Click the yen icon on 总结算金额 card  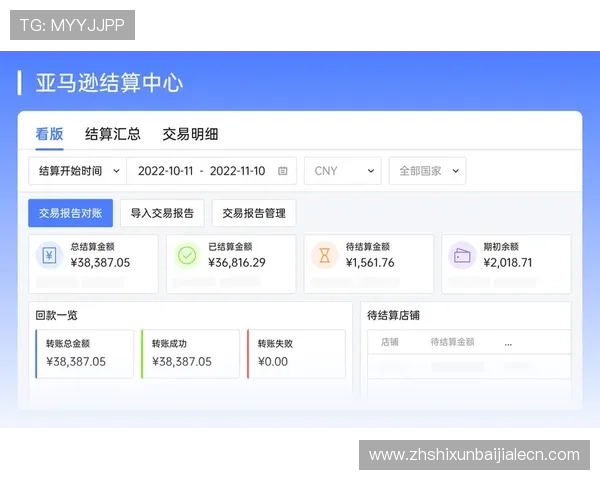49,255
